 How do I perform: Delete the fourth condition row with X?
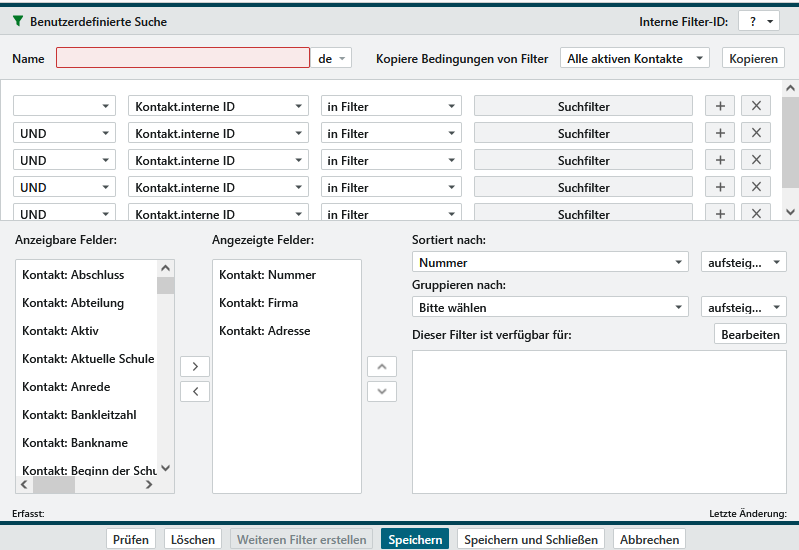755,187
